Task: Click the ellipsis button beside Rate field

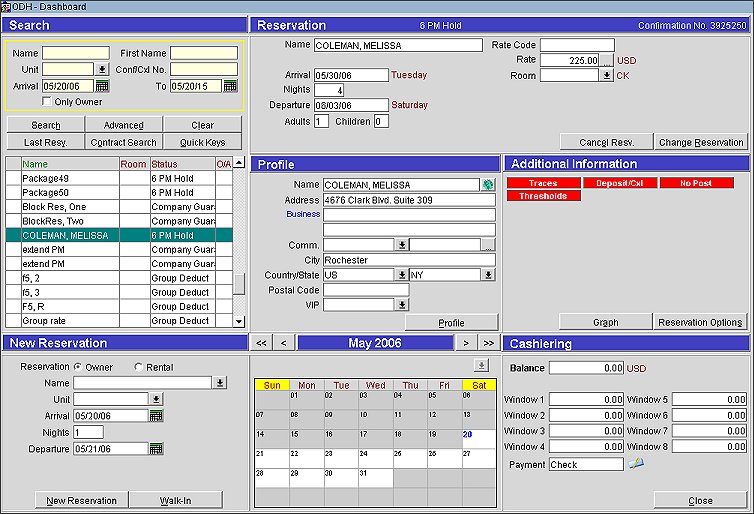Action: [605, 60]
